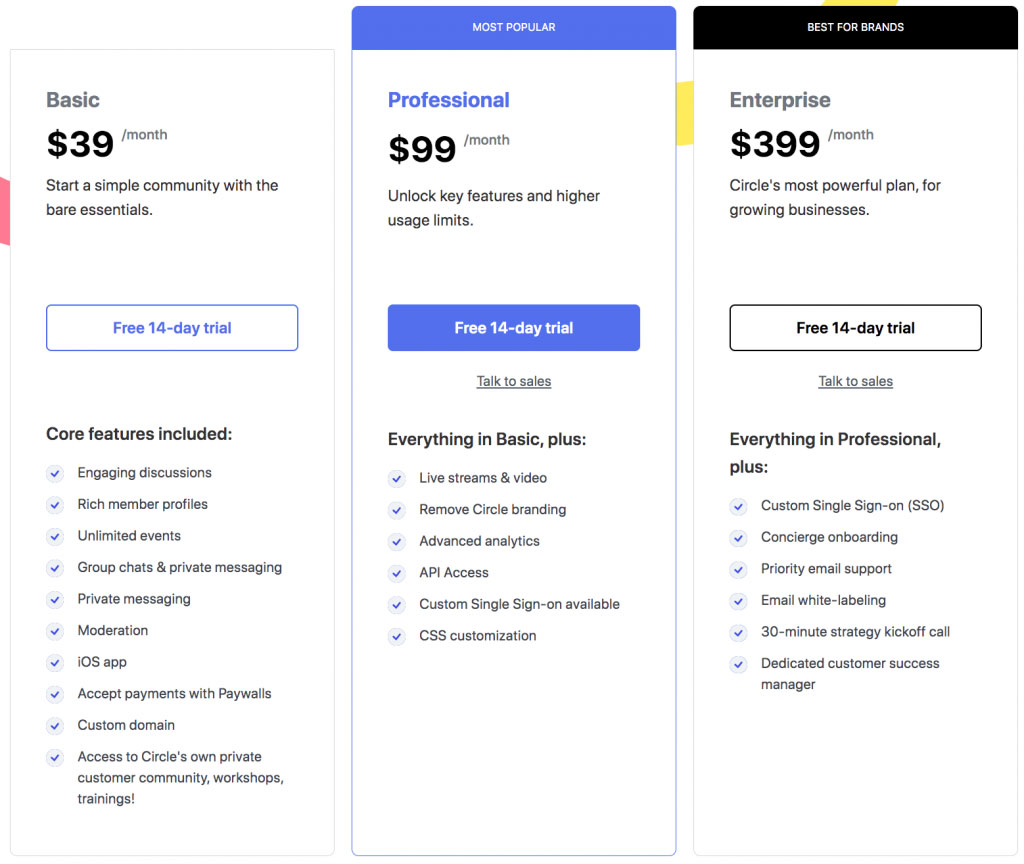Click the checkmark next to API Access

(396, 573)
